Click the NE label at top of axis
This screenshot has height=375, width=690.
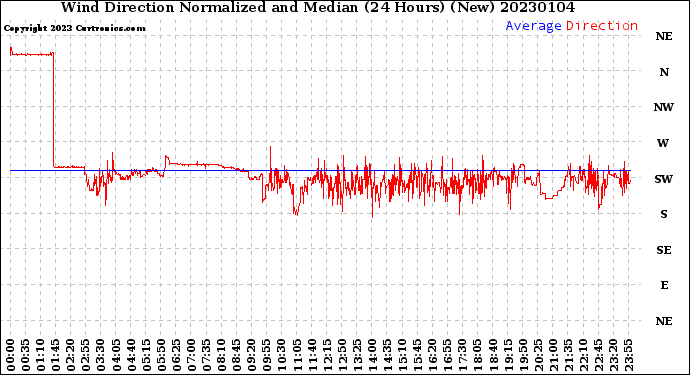coord(664,37)
